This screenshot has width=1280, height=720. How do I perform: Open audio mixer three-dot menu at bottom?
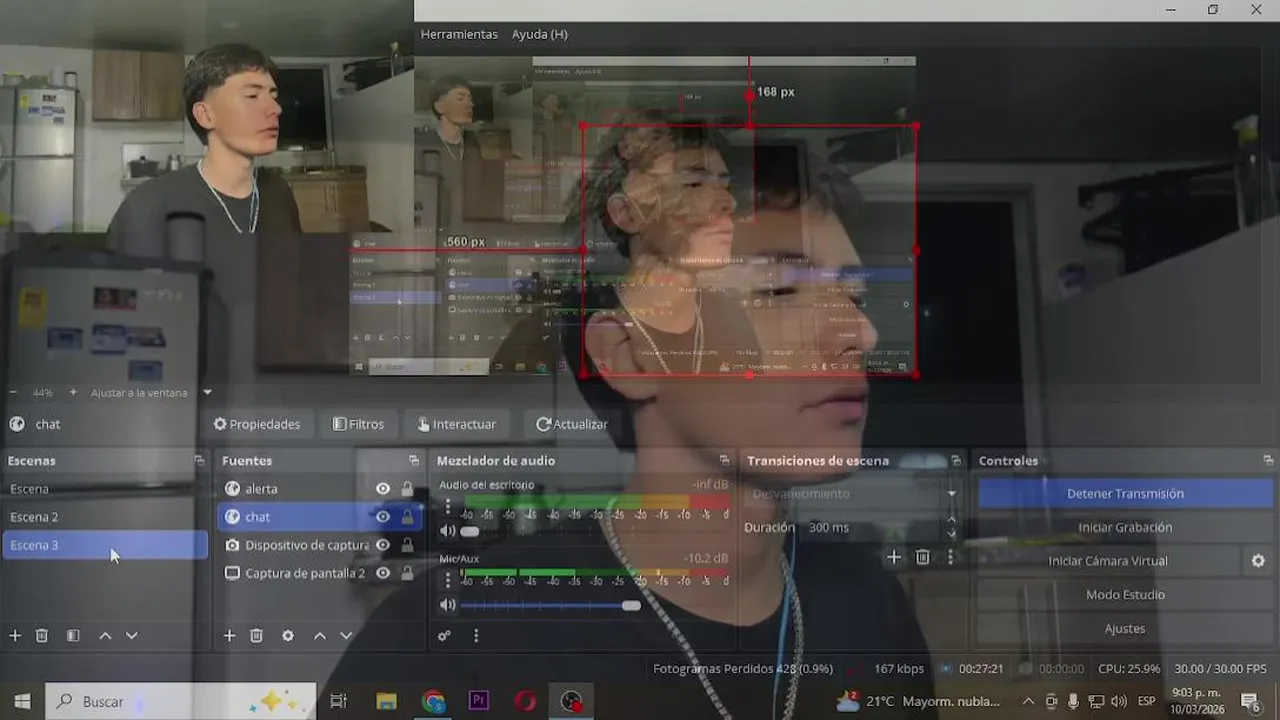[476, 636]
